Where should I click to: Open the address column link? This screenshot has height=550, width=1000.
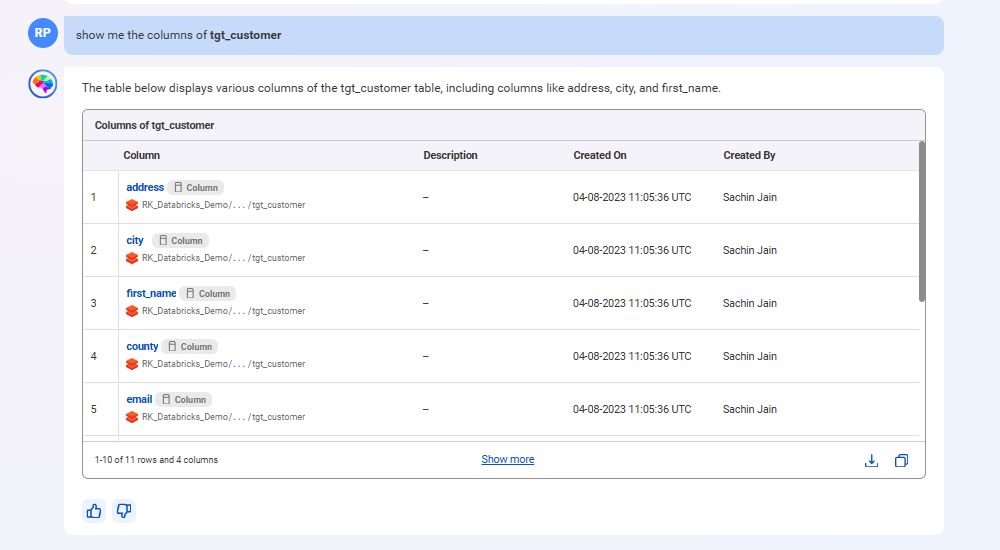tap(145, 187)
